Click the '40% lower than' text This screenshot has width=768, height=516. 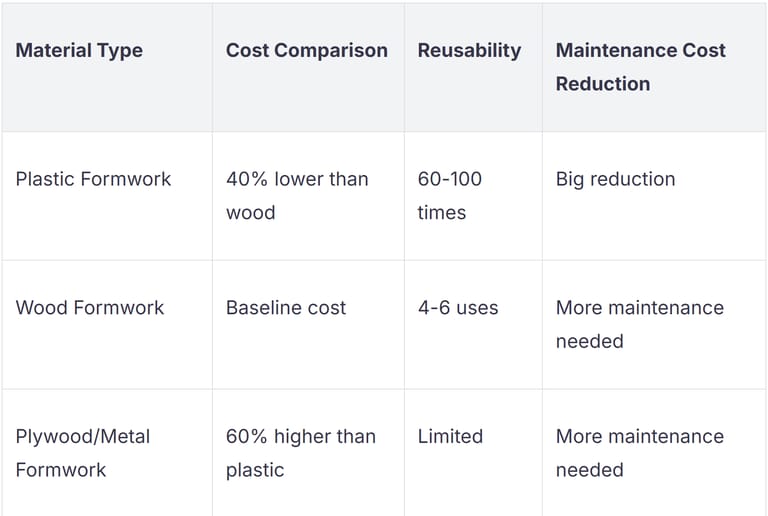click(x=297, y=179)
